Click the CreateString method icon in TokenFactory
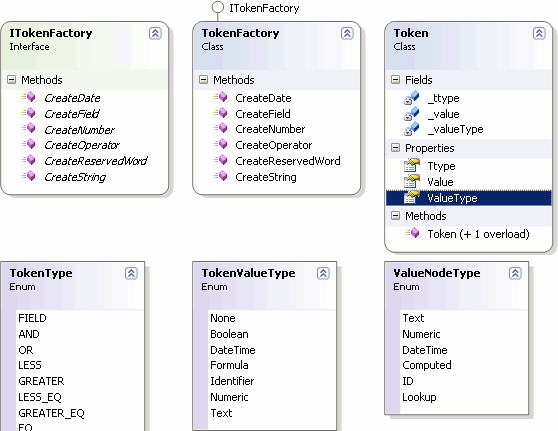 [221, 176]
